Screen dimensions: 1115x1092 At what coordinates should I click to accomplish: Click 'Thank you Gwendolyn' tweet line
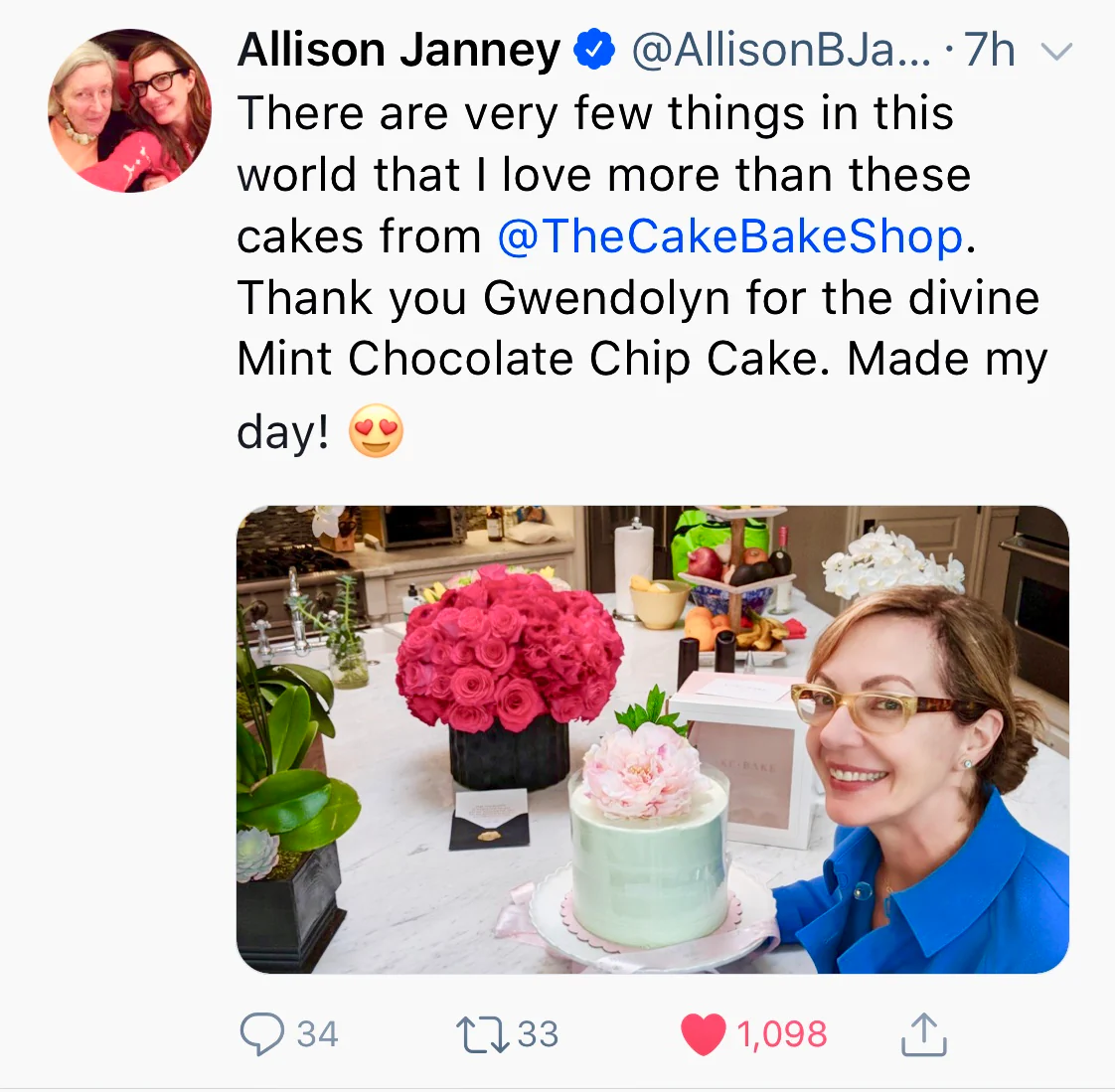pos(638,297)
